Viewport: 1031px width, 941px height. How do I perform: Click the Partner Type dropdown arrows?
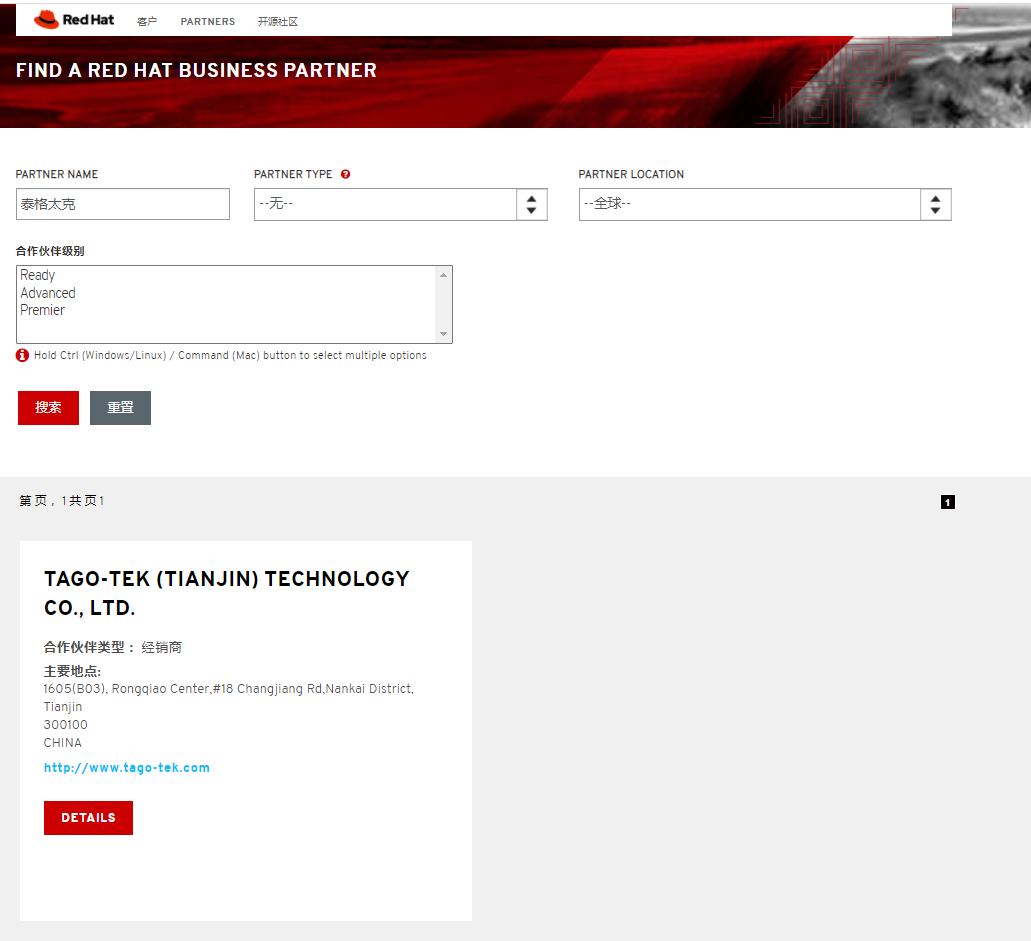click(x=532, y=205)
